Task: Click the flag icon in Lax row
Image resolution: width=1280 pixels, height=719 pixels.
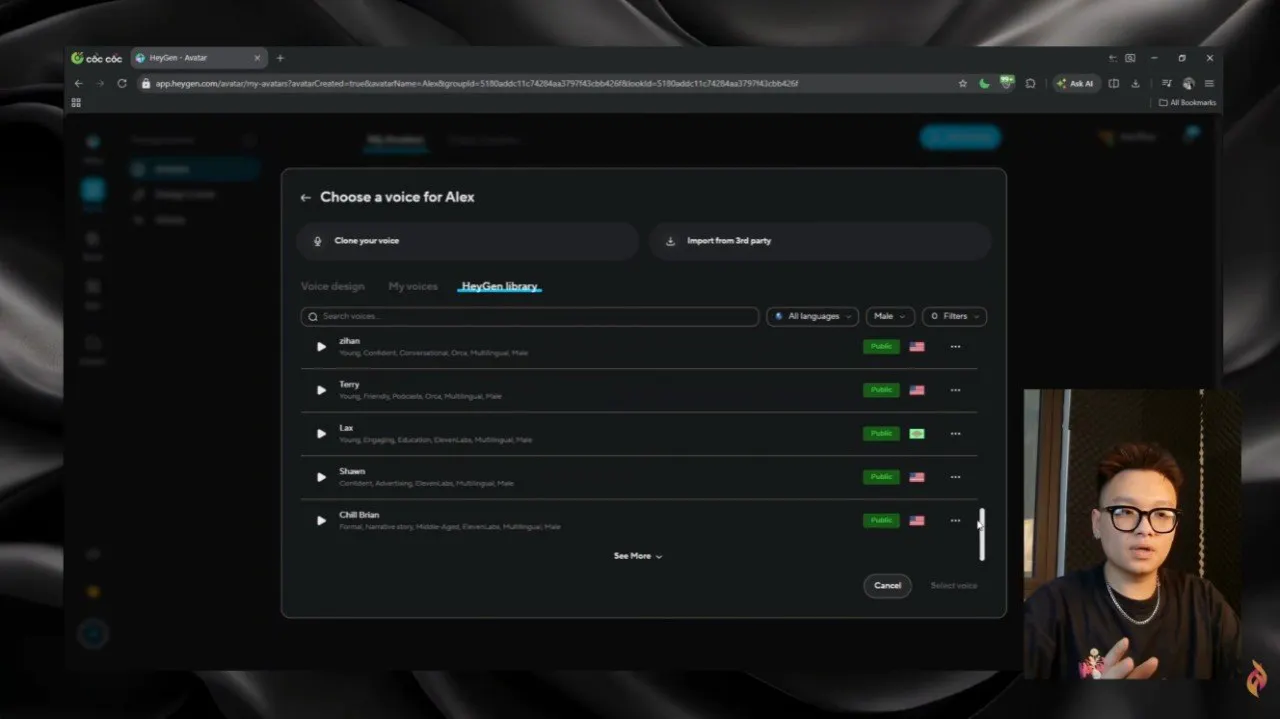Action: point(917,434)
